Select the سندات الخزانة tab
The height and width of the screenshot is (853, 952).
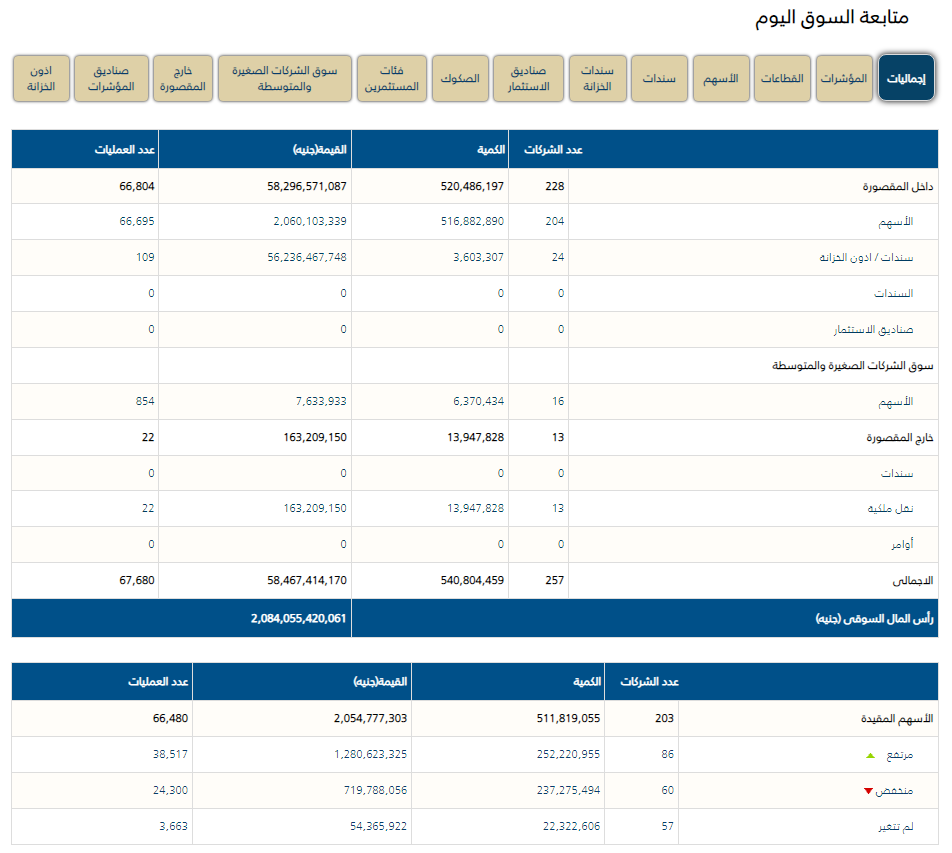point(598,79)
